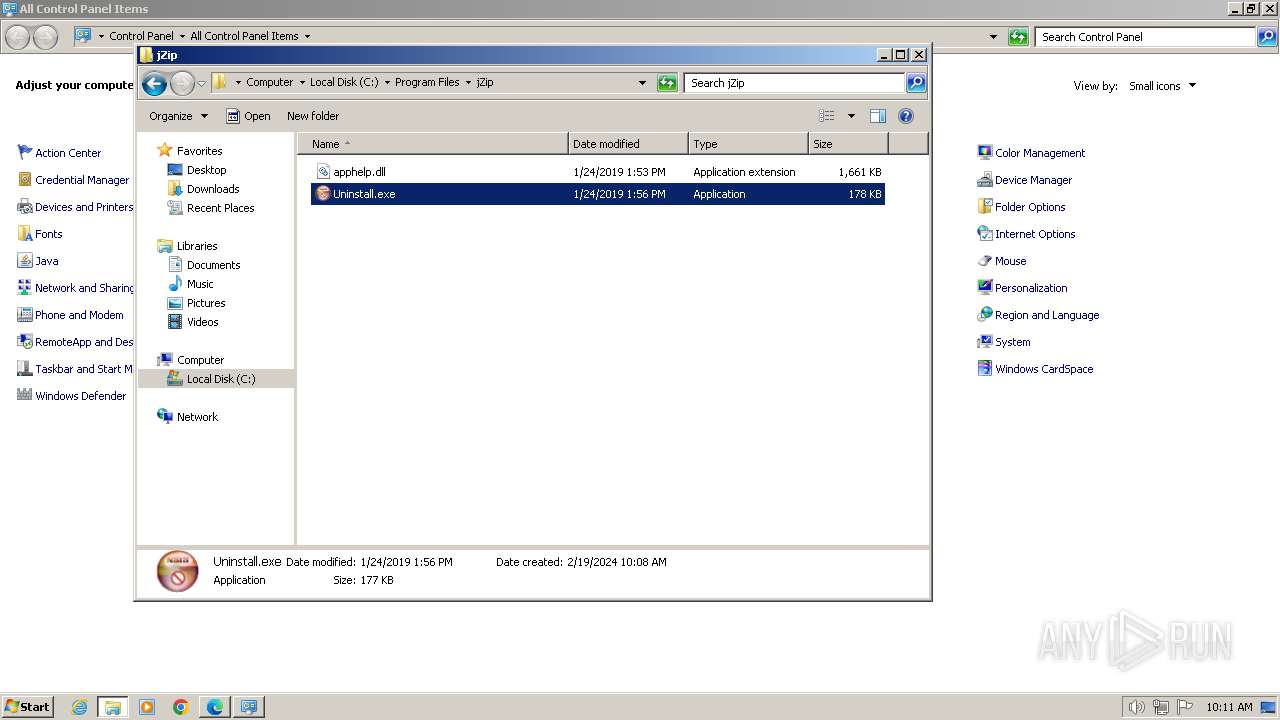
Task: Click the Forward arrow in jZip window
Action: [182, 83]
